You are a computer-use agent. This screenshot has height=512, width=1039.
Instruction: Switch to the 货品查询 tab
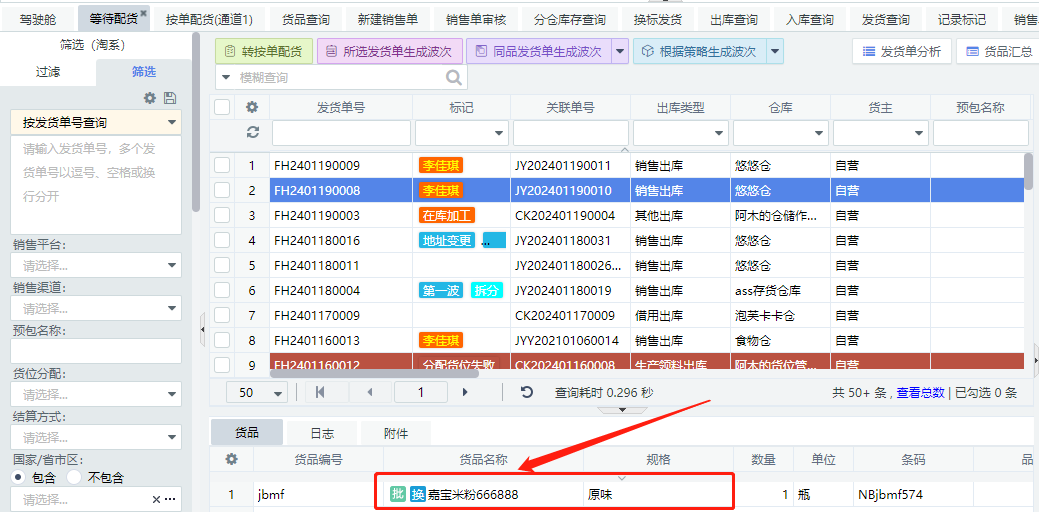pos(306,19)
